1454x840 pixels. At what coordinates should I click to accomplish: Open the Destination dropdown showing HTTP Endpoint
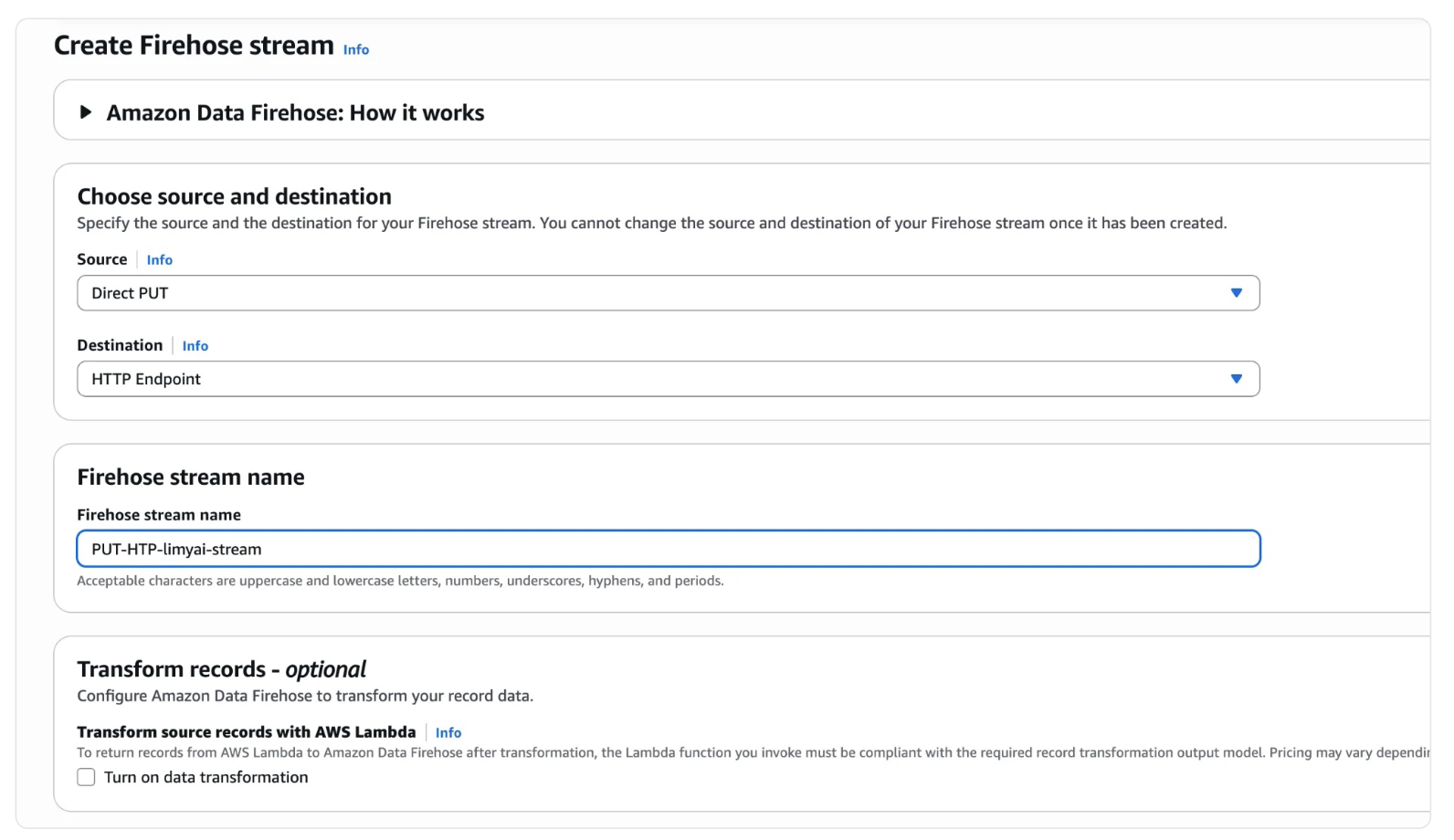coord(667,379)
